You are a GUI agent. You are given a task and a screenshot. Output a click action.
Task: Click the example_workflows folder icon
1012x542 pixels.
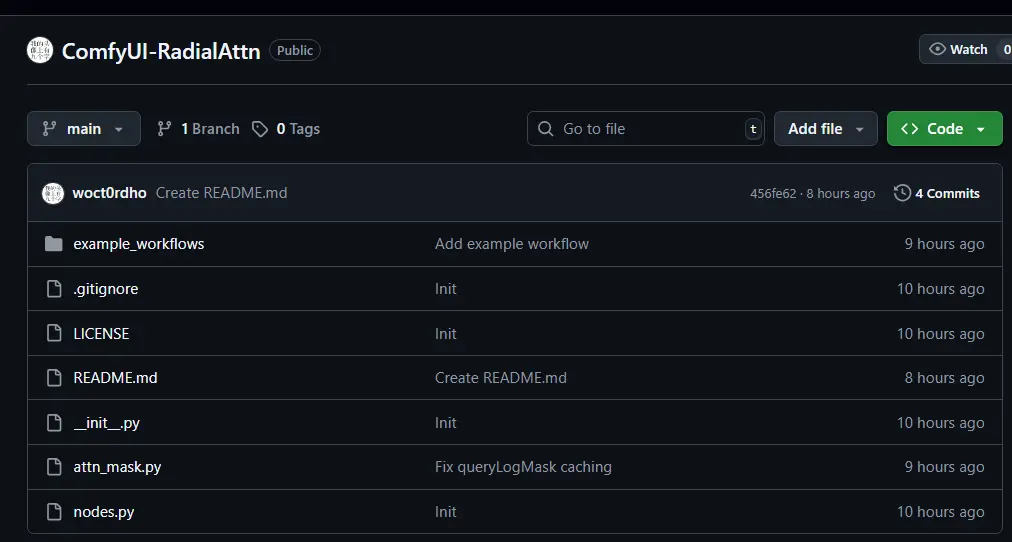coord(54,244)
